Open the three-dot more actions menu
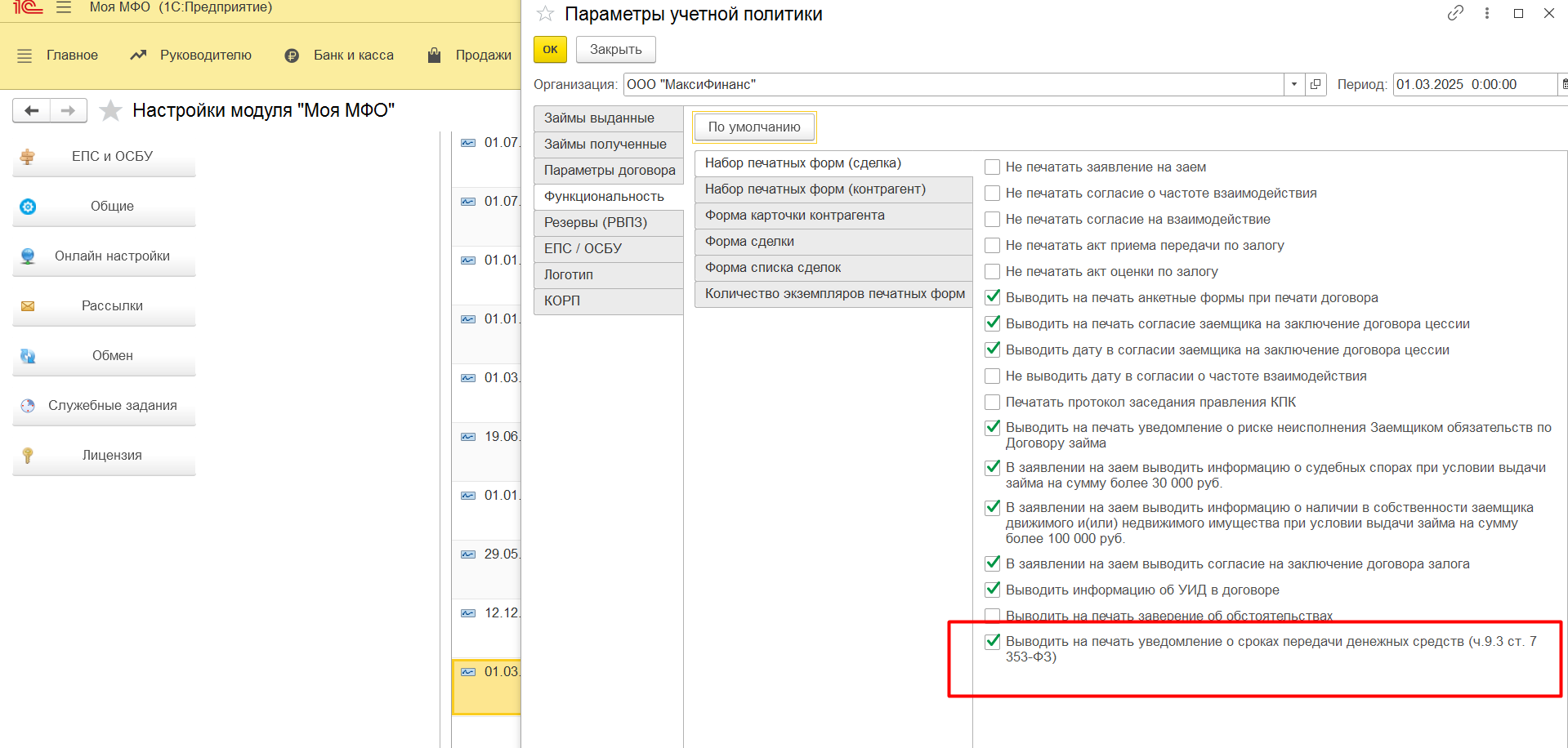Viewport: 1568px width, 748px height. [1487, 13]
